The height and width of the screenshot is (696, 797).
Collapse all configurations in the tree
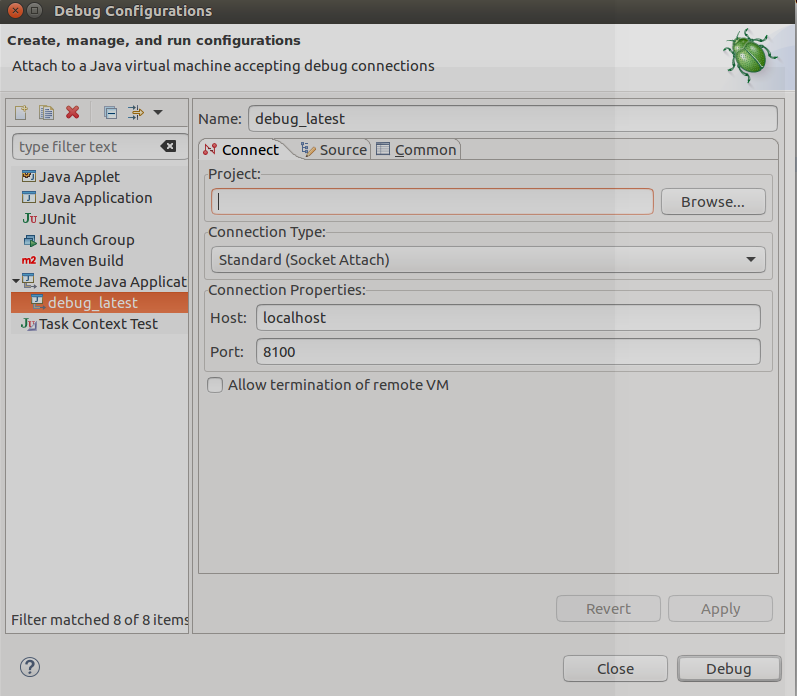(111, 112)
